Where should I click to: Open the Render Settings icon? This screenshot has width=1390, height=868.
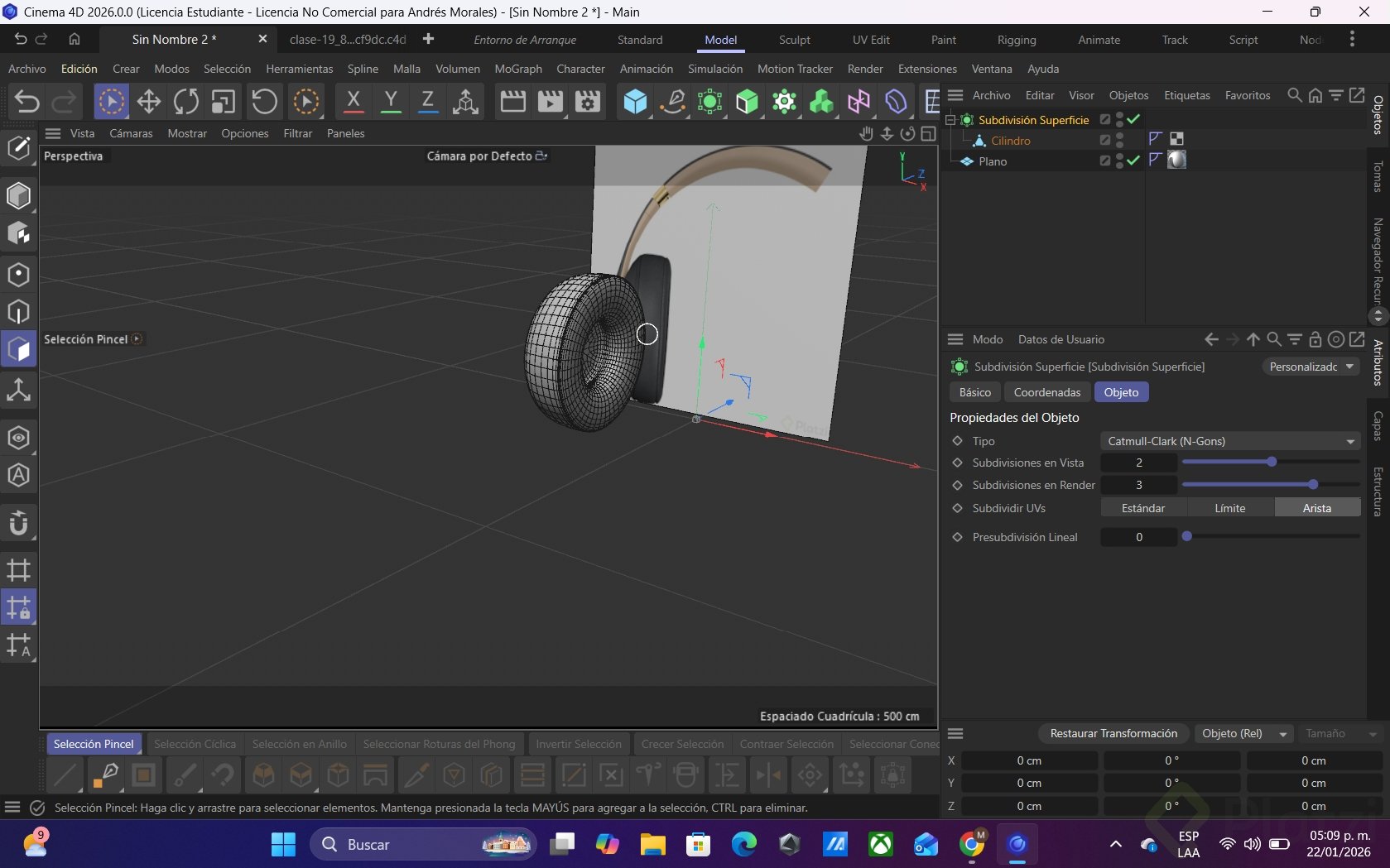click(587, 102)
